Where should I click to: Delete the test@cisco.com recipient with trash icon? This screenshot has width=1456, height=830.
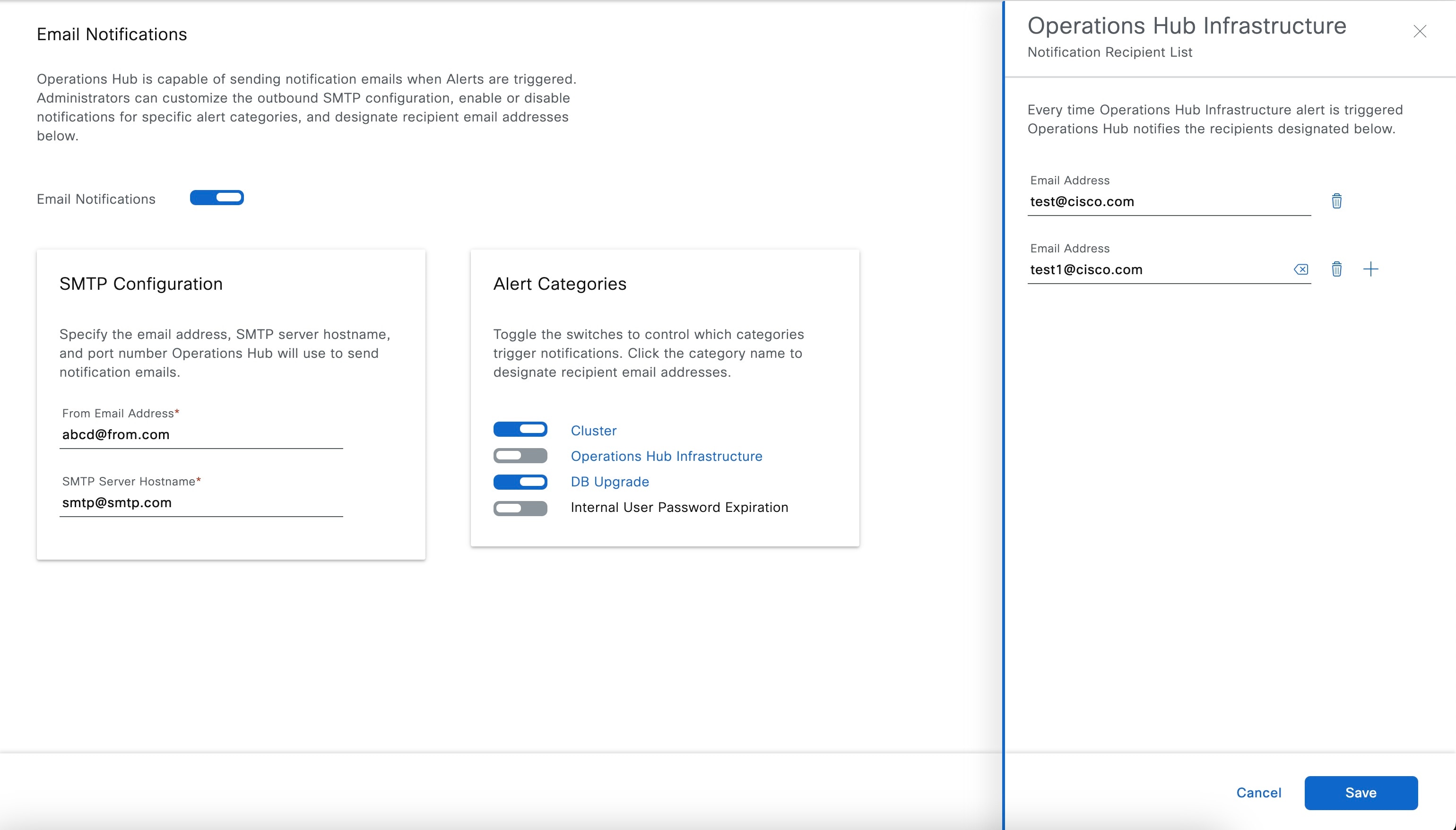[x=1336, y=201]
